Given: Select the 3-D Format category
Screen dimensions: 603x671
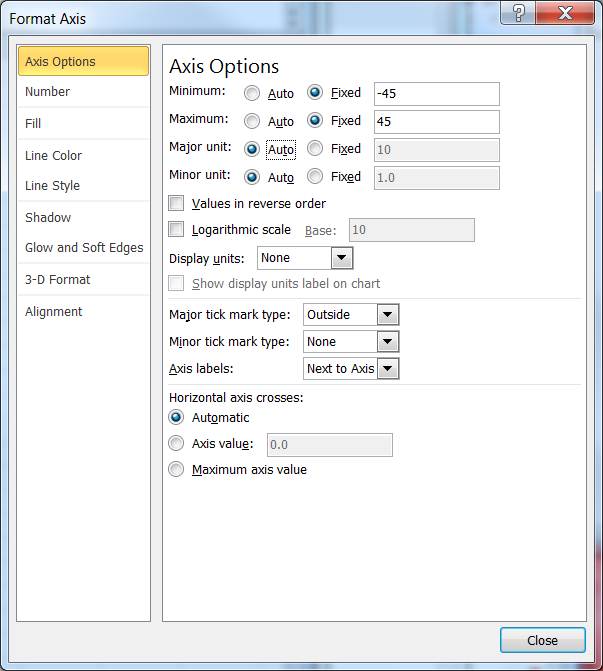Looking at the screenshot, I should [57, 280].
